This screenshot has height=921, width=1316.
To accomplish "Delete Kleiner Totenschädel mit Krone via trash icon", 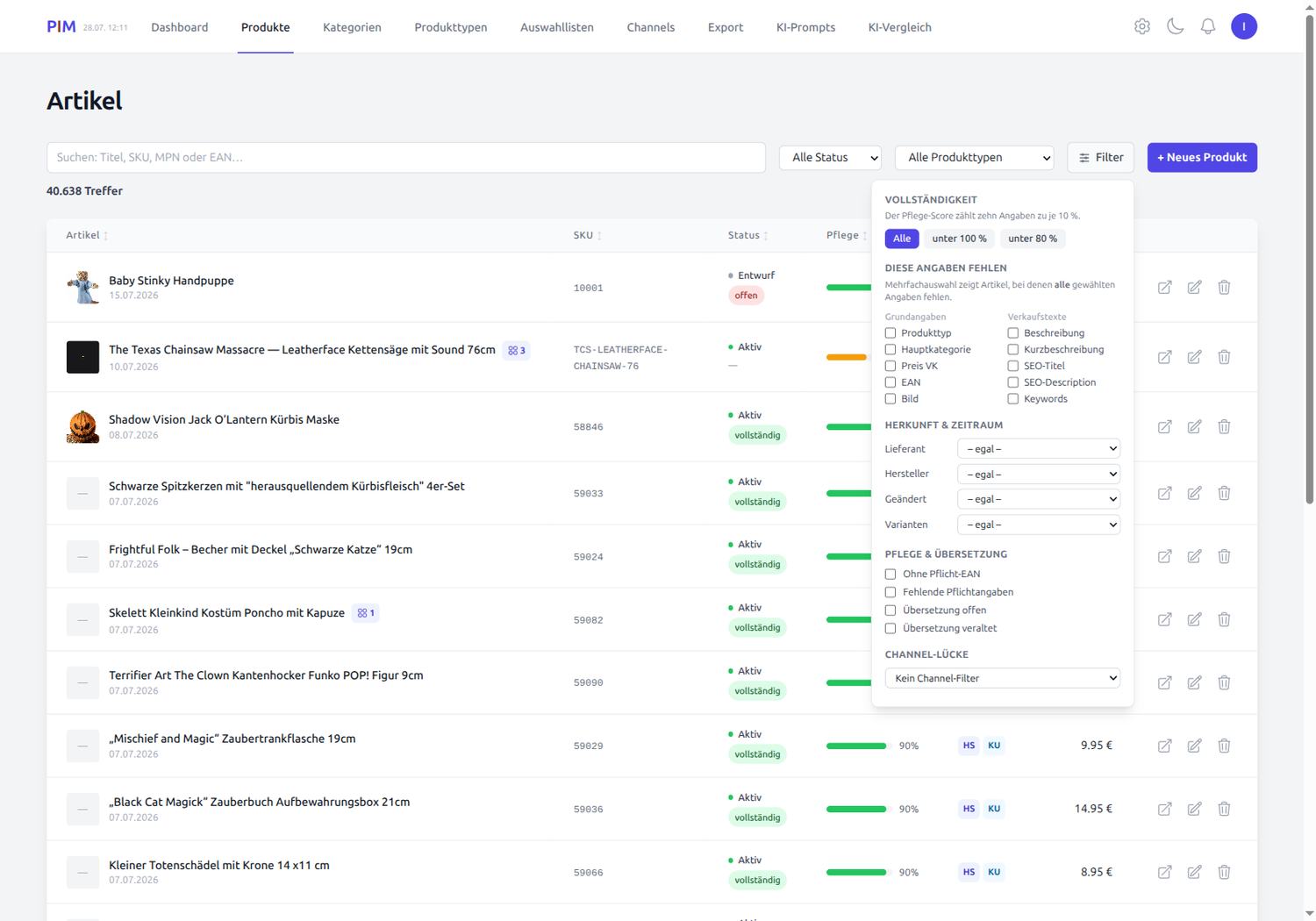I will [1224, 872].
